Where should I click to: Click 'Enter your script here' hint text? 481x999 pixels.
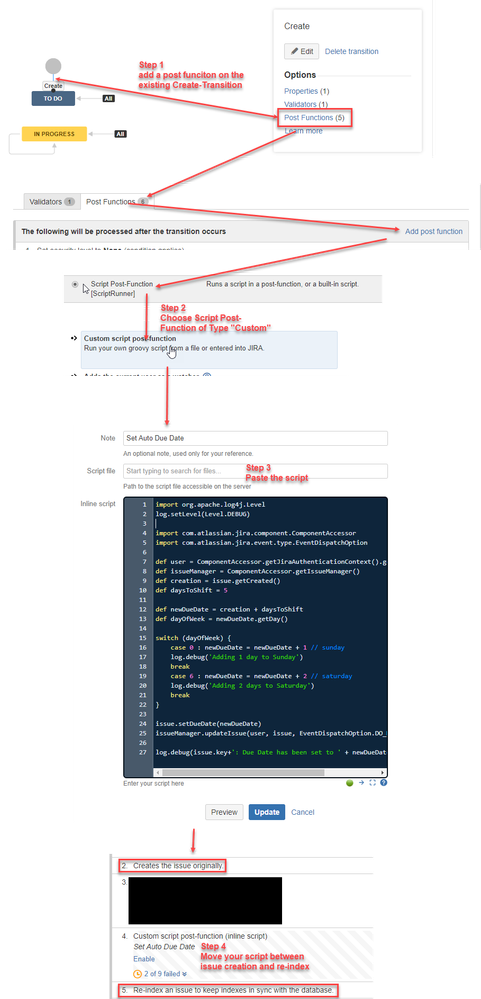pyautogui.click(x=154, y=784)
